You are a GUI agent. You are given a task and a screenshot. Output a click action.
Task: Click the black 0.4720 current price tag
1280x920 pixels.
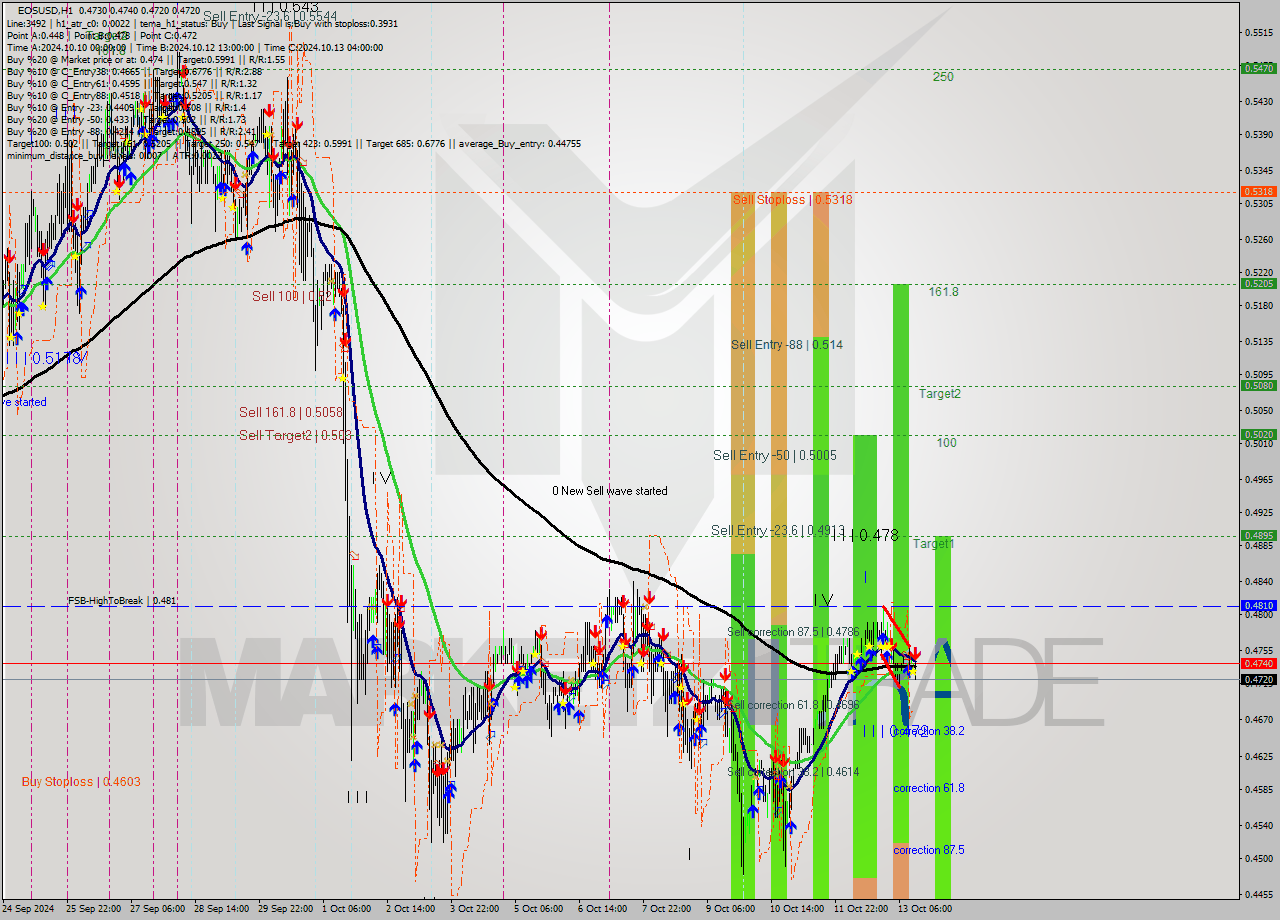point(1258,679)
